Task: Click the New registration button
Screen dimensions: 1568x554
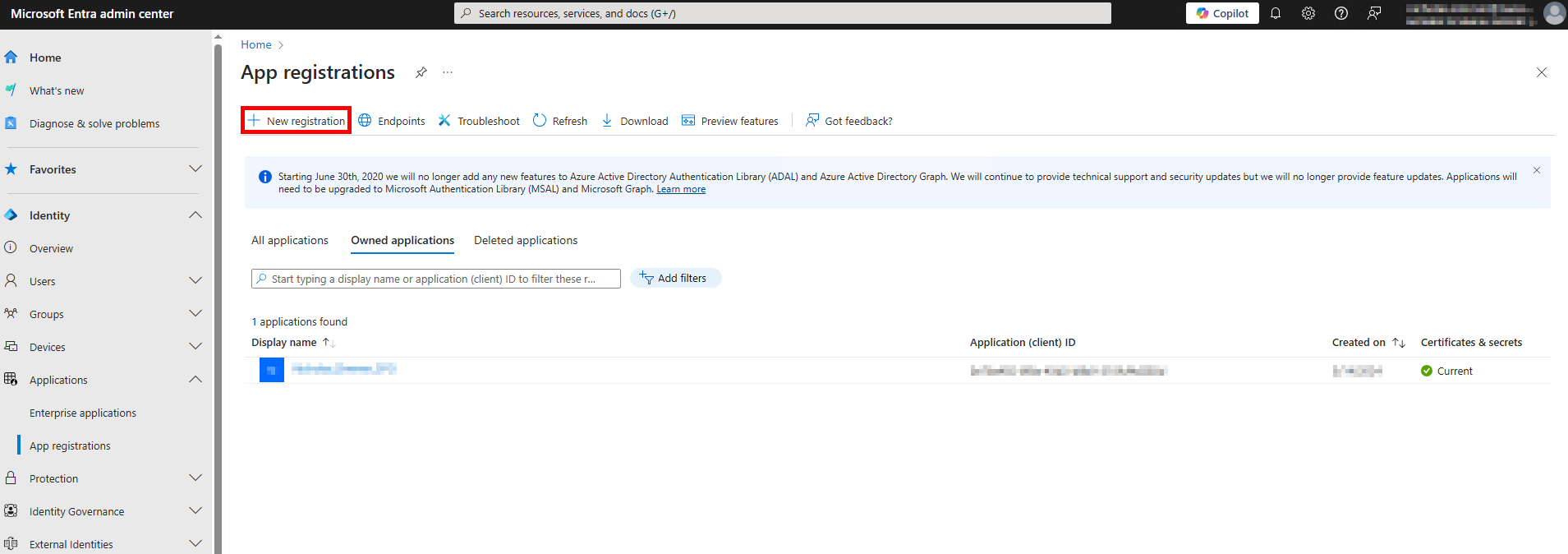Action: coord(297,121)
